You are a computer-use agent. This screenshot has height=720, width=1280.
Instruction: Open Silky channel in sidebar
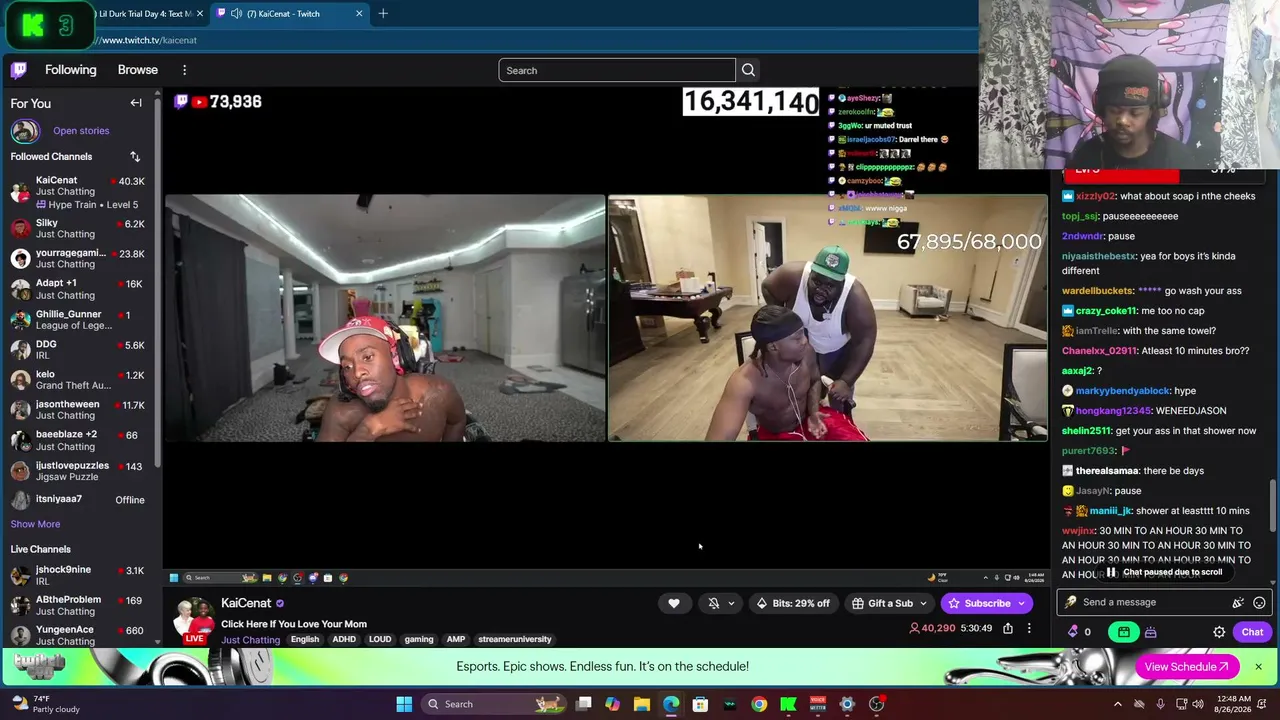click(78, 228)
